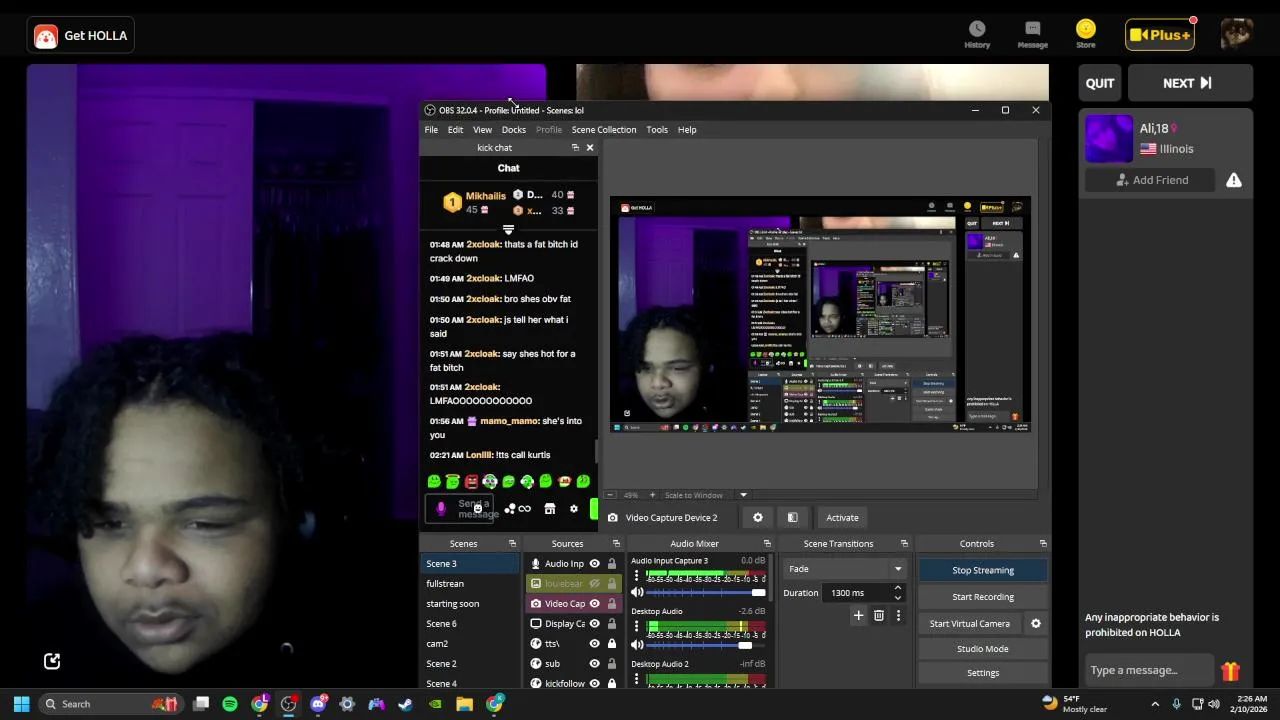Open the HOLLA Message icon
1280x720 pixels.
coord(1032,34)
